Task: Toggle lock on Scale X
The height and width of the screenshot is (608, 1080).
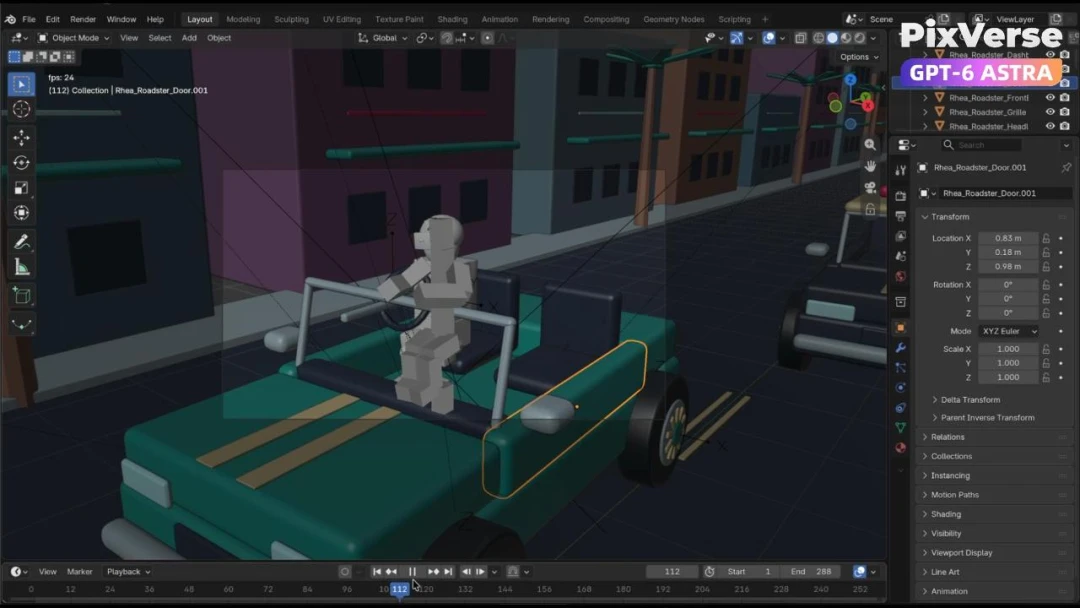Action: pos(1046,349)
